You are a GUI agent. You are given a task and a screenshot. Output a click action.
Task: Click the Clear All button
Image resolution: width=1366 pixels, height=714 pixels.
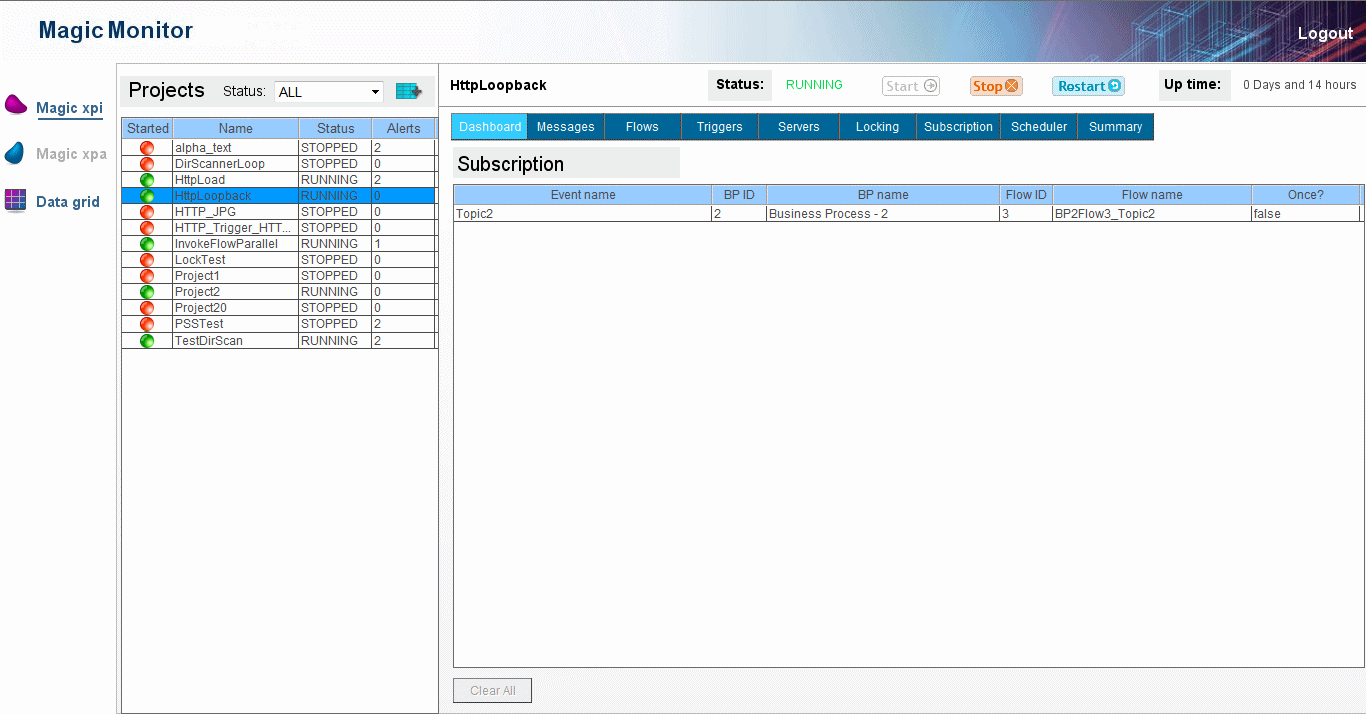493,691
